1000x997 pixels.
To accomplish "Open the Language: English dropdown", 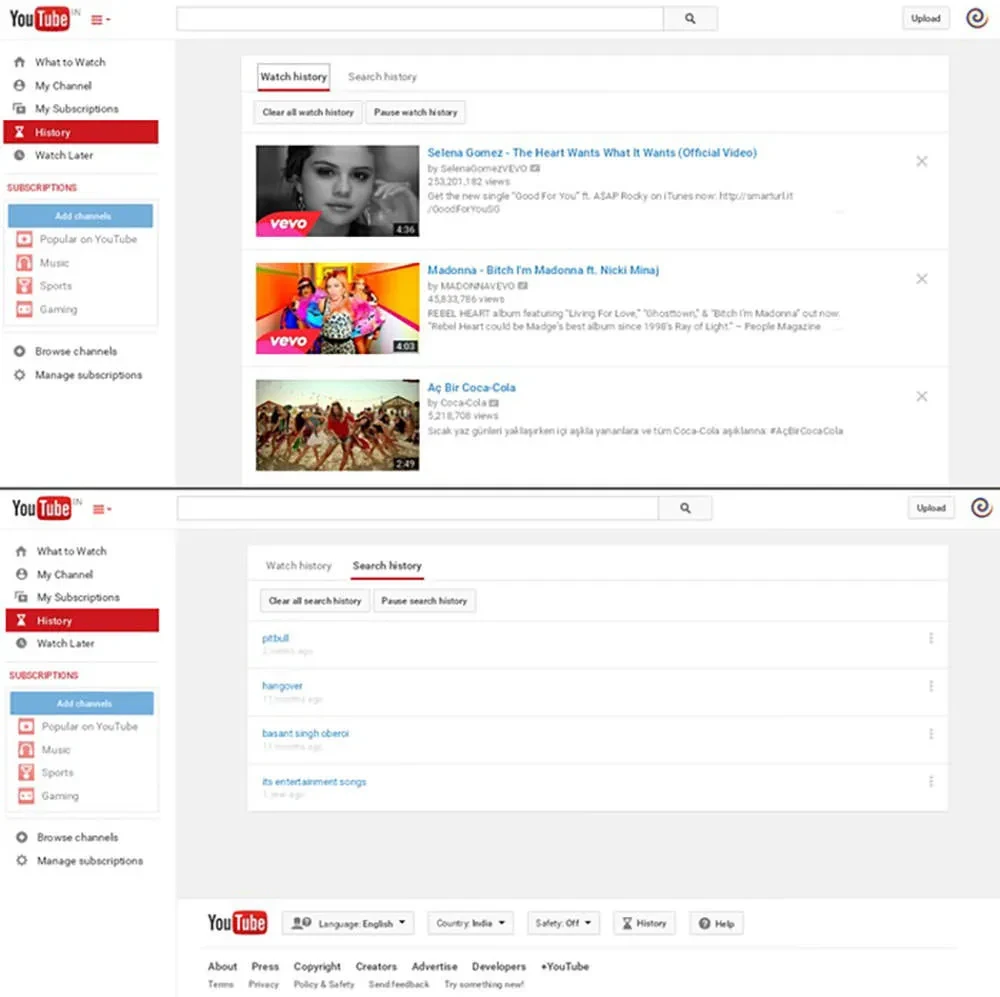I will 348,922.
